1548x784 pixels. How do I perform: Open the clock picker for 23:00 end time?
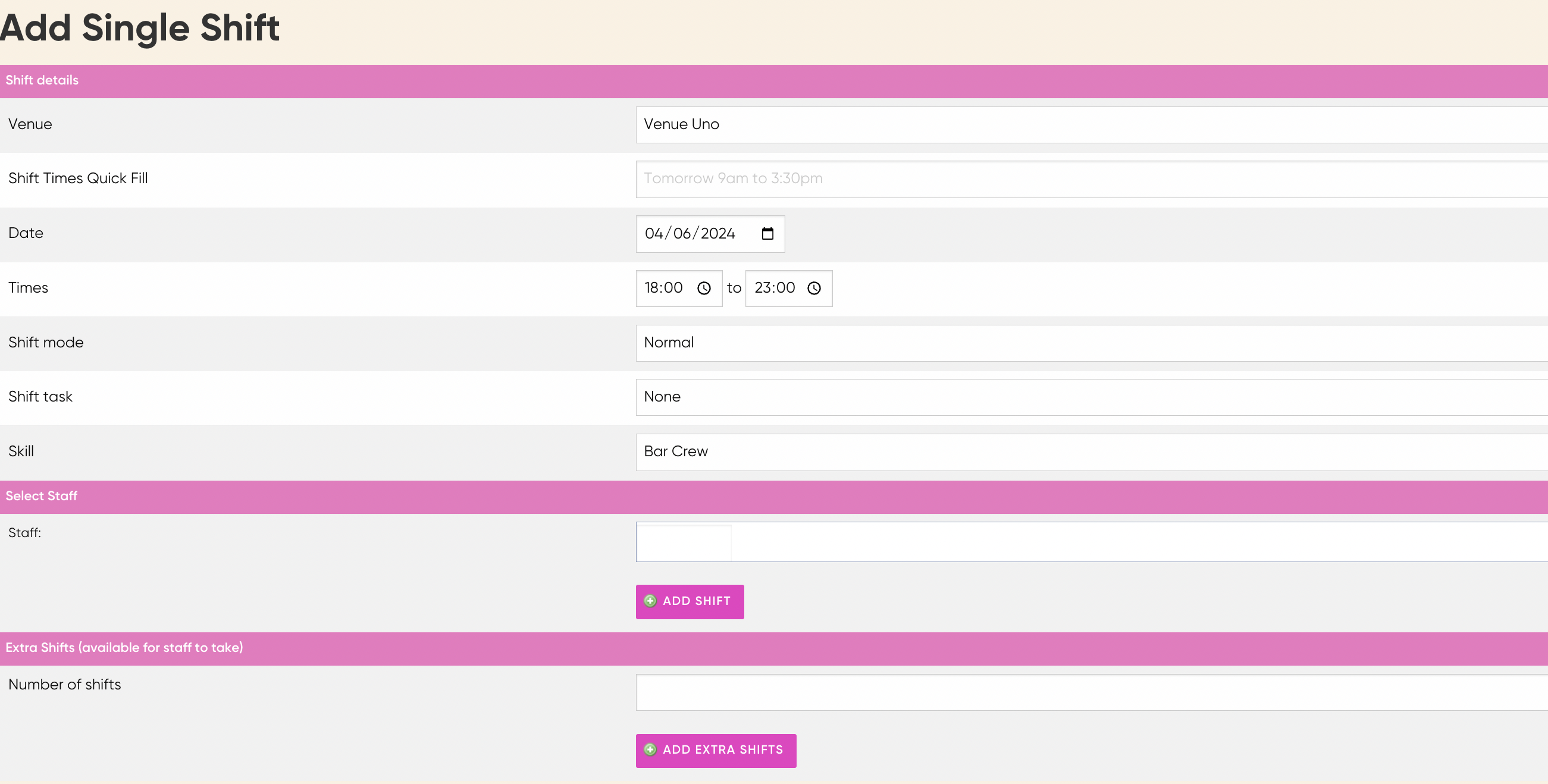click(814, 288)
